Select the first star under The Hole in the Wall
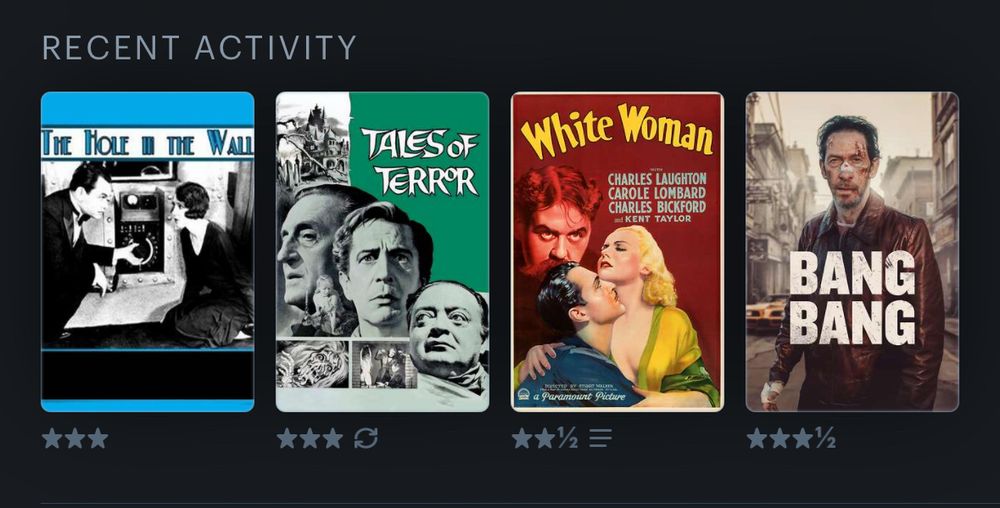The width and height of the screenshot is (1000, 508). coord(52,438)
